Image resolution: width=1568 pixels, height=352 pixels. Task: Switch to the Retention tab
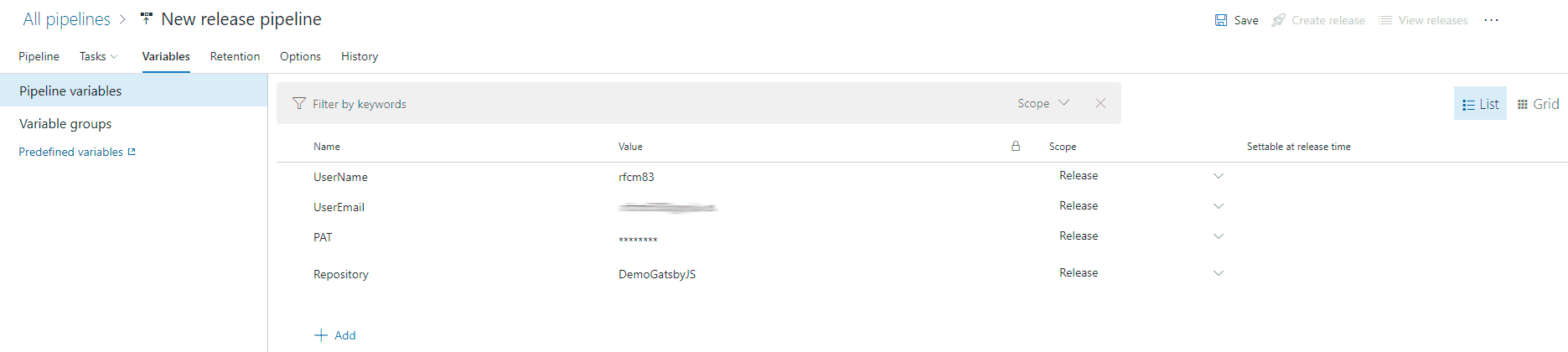pyautogui.click(x=235, y=56)
